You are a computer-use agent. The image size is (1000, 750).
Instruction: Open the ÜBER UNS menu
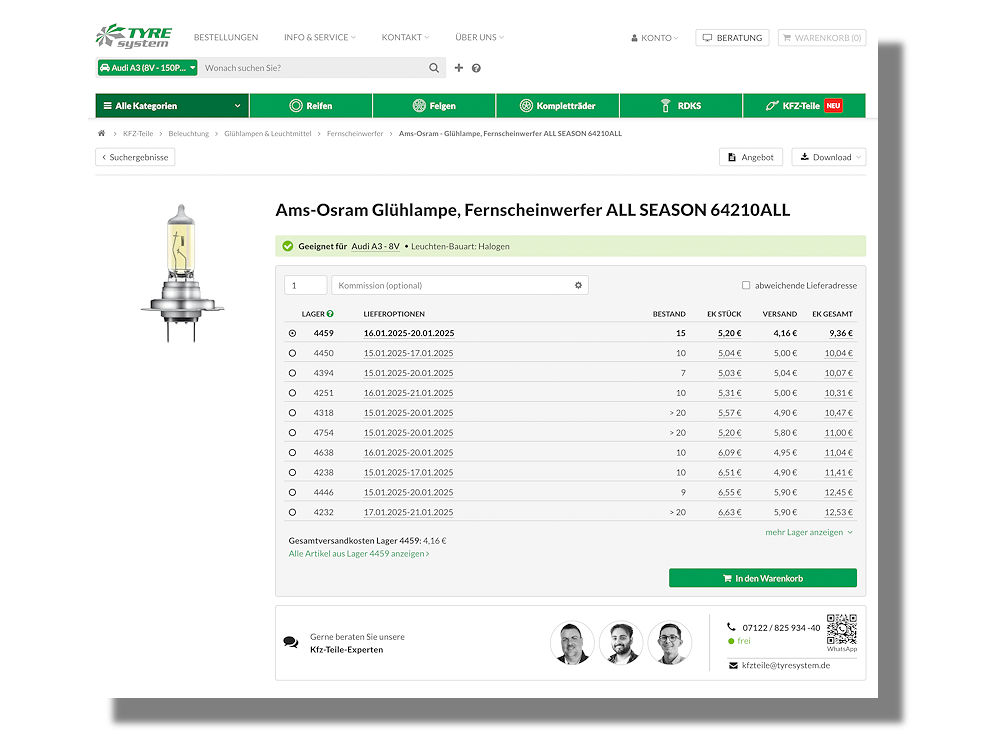[x=479, y=38]
